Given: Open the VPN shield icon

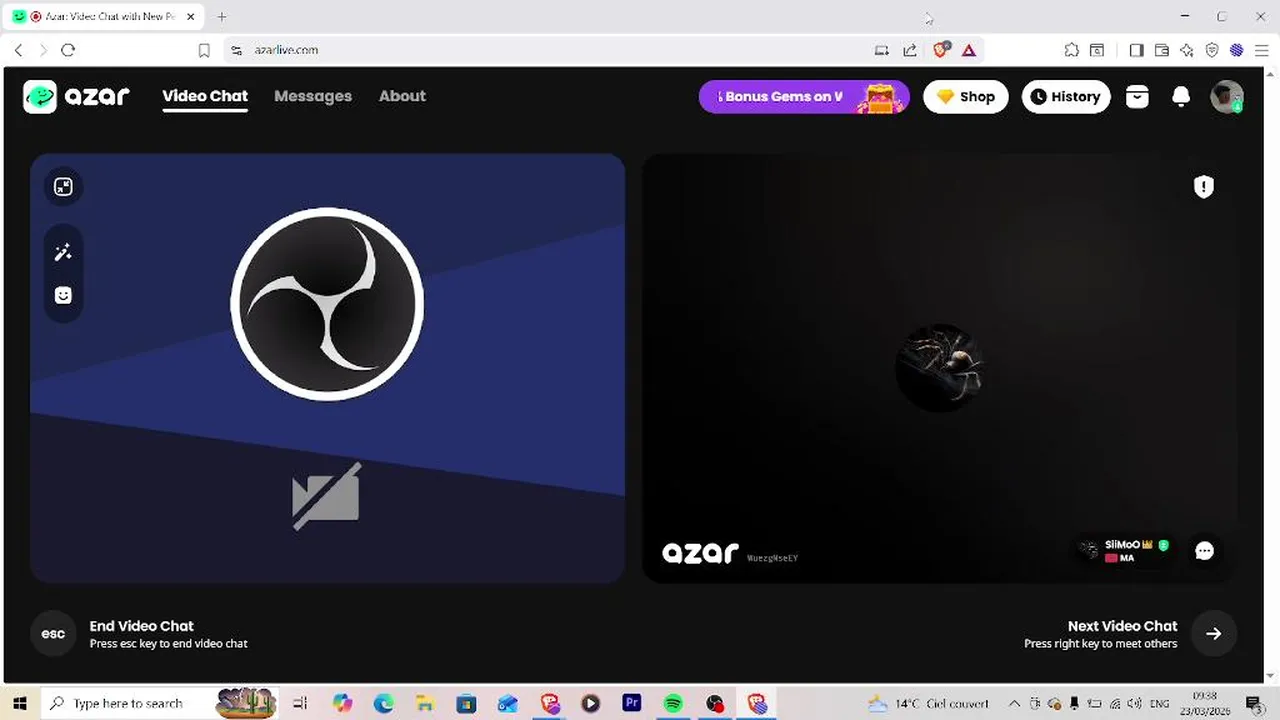Looking at the screenshot, I should point(1212,50).
